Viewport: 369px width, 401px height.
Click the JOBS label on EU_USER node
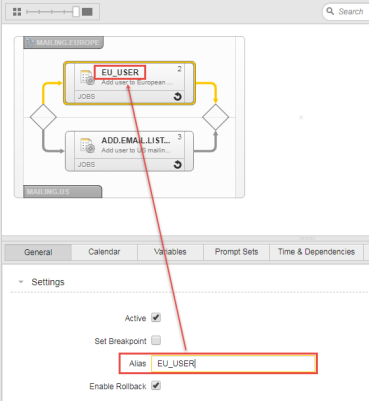(x=86, y=97)
